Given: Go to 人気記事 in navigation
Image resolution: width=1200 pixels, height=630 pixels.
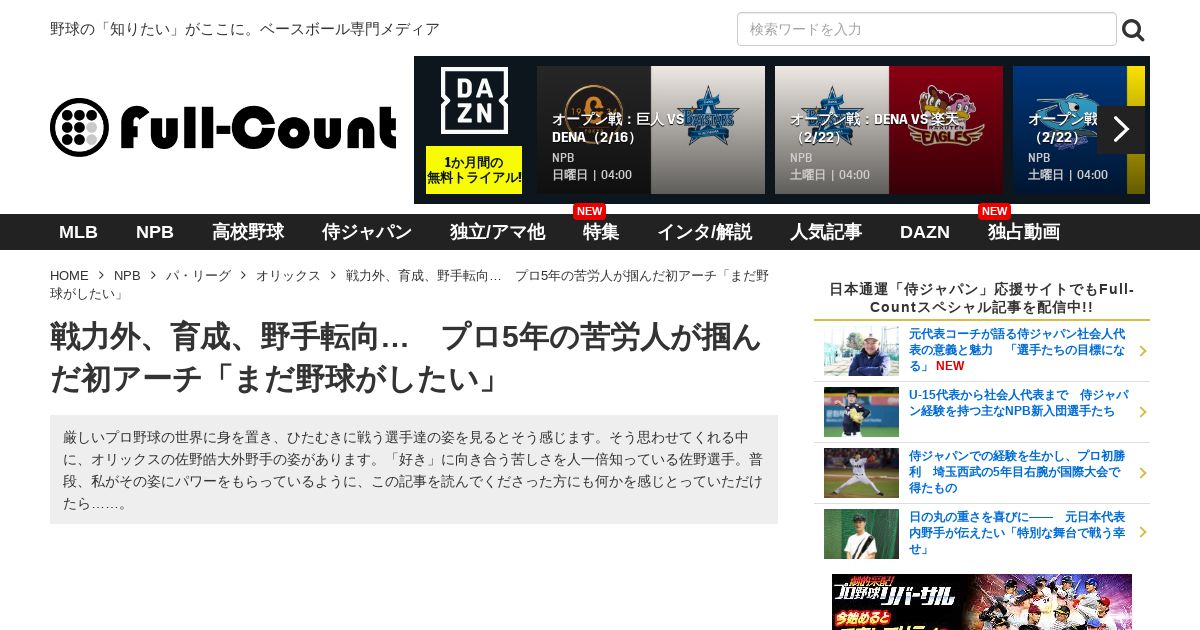Looking at the screenshot, I should pos(826,232).
